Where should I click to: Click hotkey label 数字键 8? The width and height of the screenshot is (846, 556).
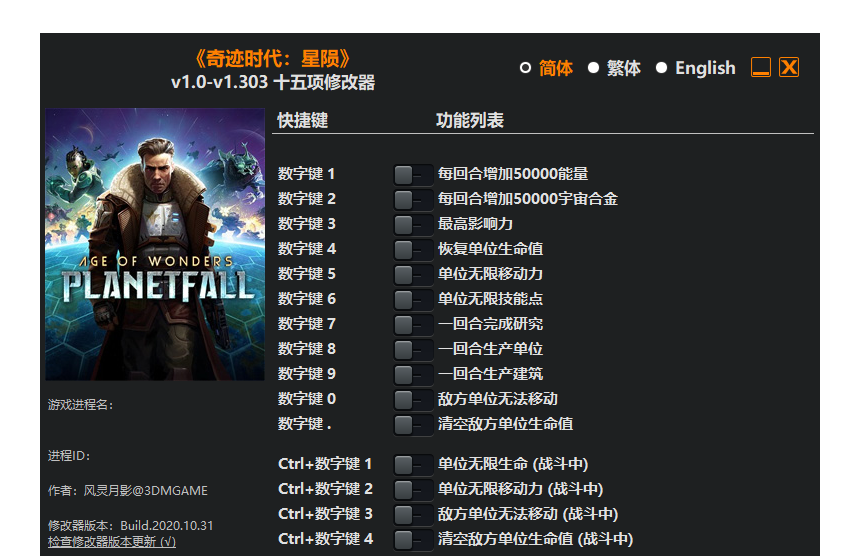point(306,349)
